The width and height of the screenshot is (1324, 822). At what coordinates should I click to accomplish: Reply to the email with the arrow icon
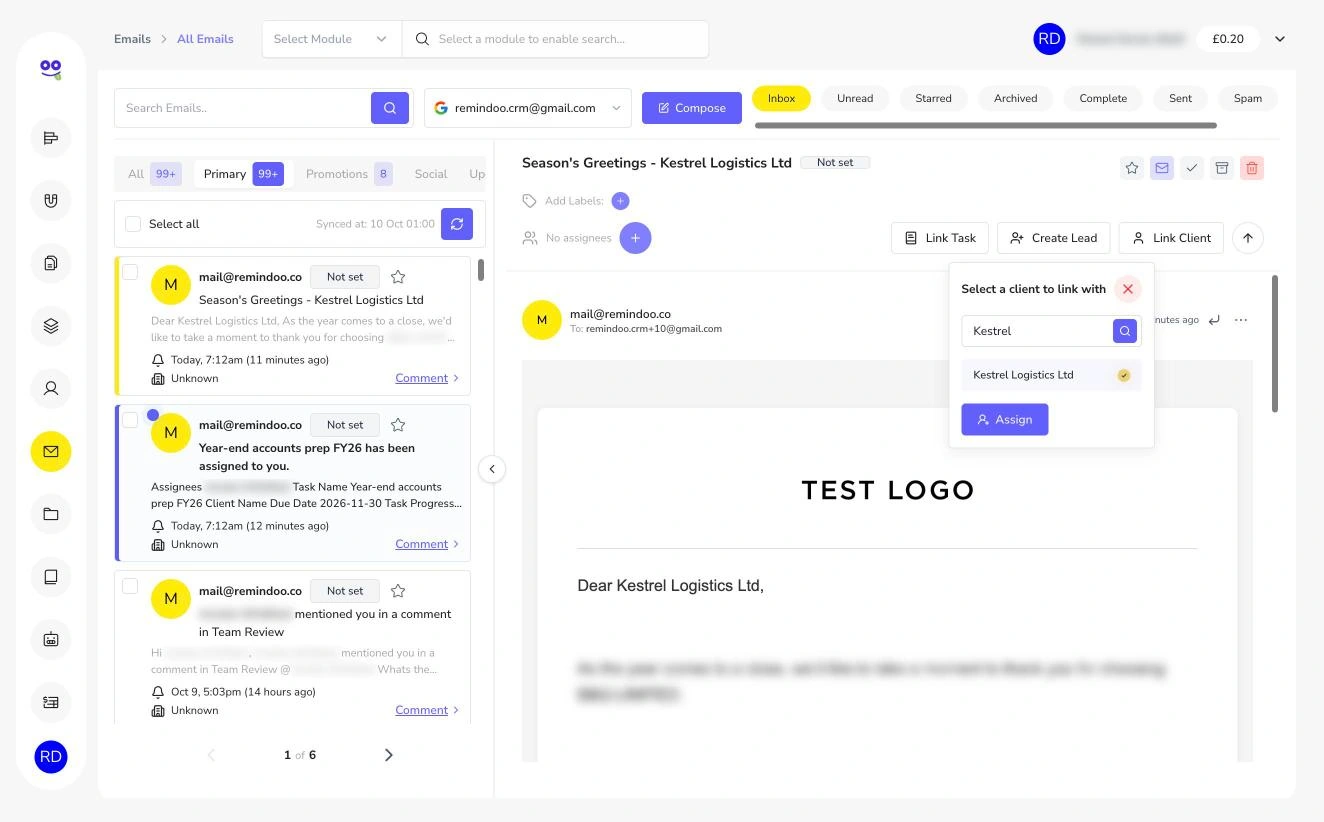point(1214,320)
